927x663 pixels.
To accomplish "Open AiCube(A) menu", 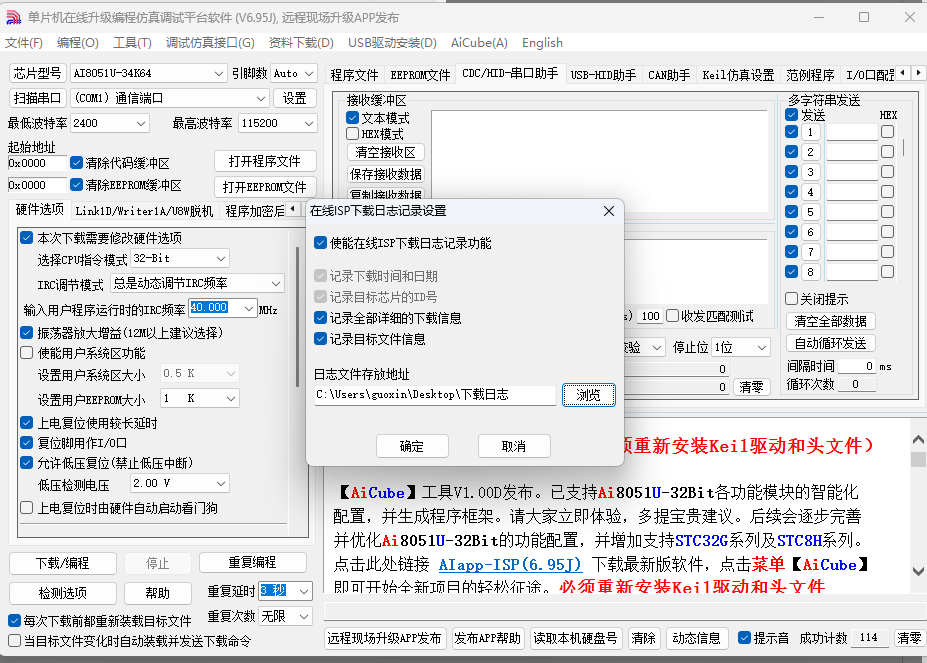I will 479,43.
